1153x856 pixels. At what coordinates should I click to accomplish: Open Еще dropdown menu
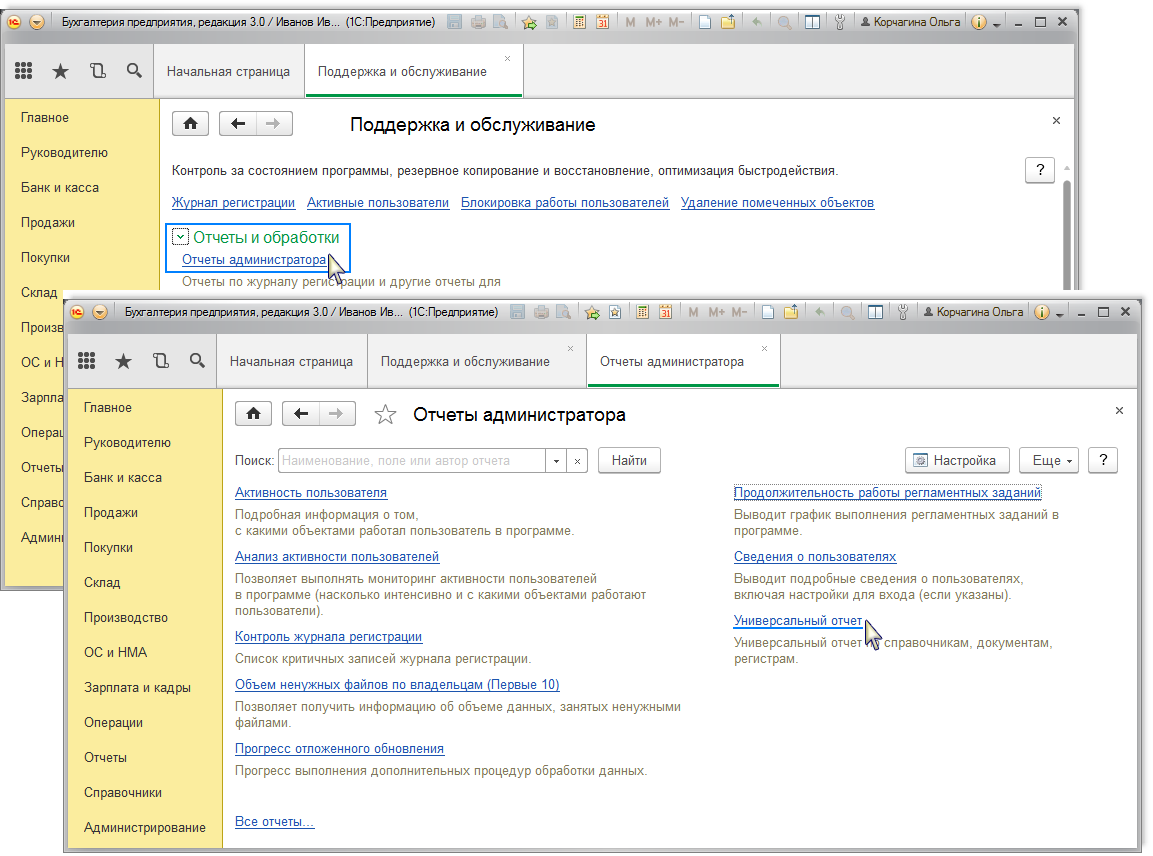[x=1049, y=460]
